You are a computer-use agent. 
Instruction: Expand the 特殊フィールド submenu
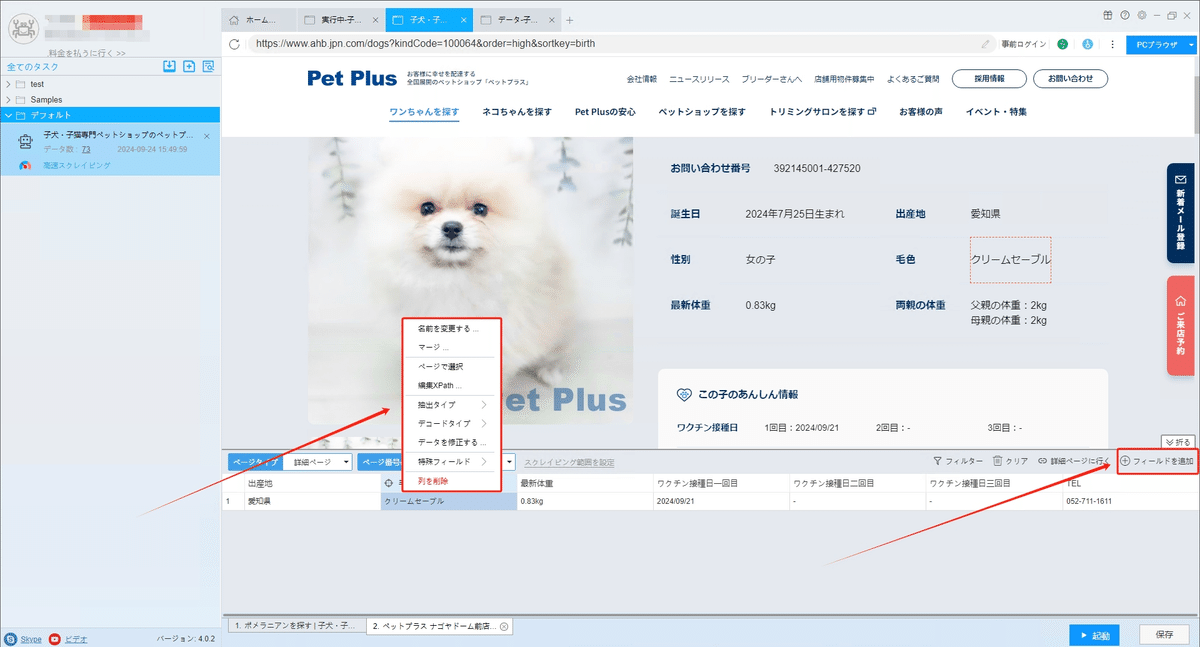coord(451,461)
